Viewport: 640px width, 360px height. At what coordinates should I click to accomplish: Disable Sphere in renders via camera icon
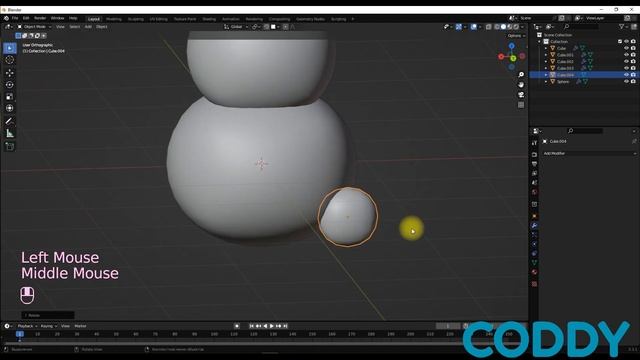click(x=633, y=81)
